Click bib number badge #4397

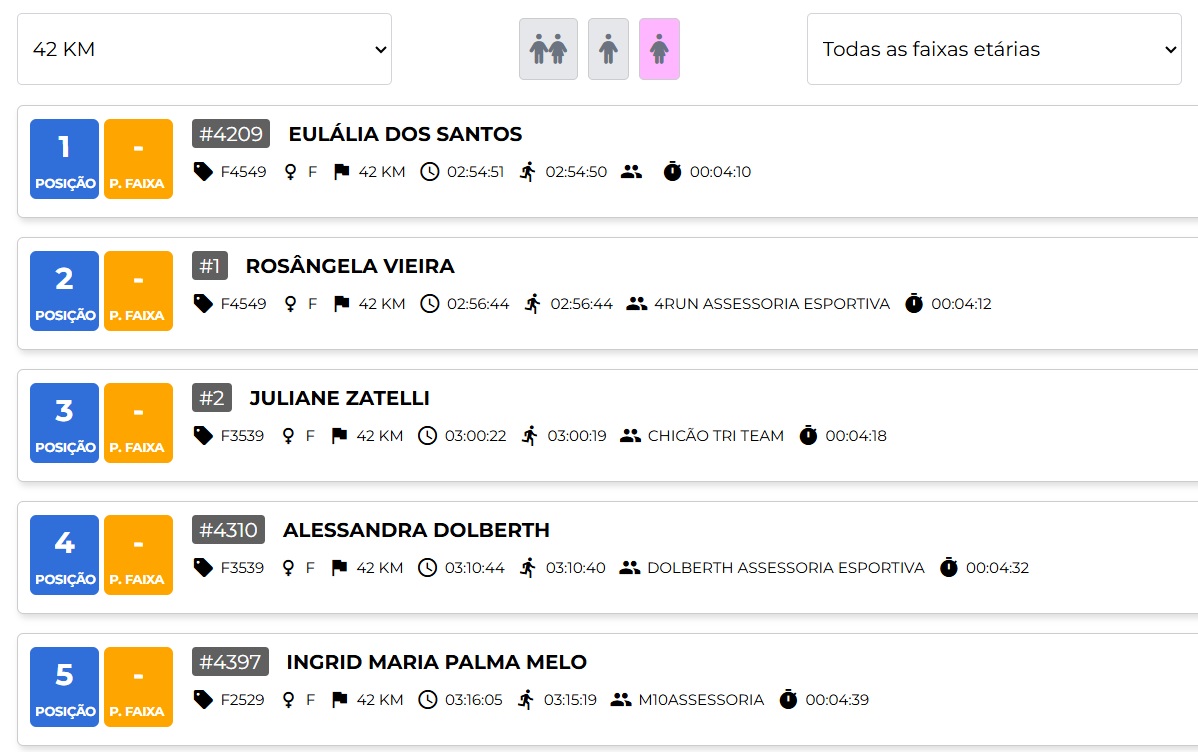click(230, 662)
